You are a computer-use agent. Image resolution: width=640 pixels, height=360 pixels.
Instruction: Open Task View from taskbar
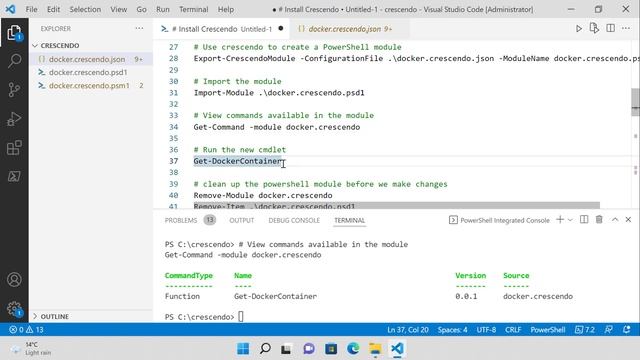(x=286, y=349)
